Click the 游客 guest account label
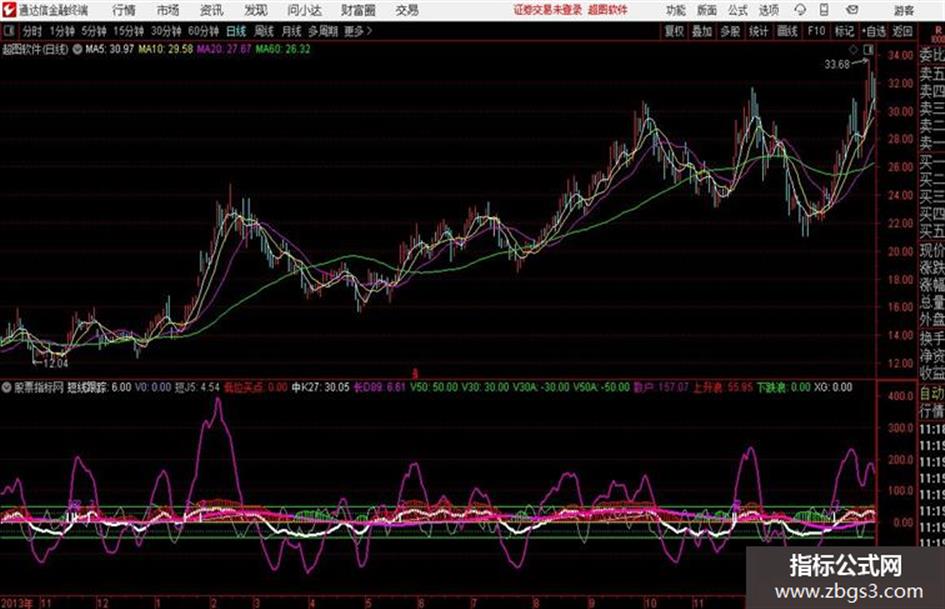Screen dimensions: 945x609 click(903, 10)
